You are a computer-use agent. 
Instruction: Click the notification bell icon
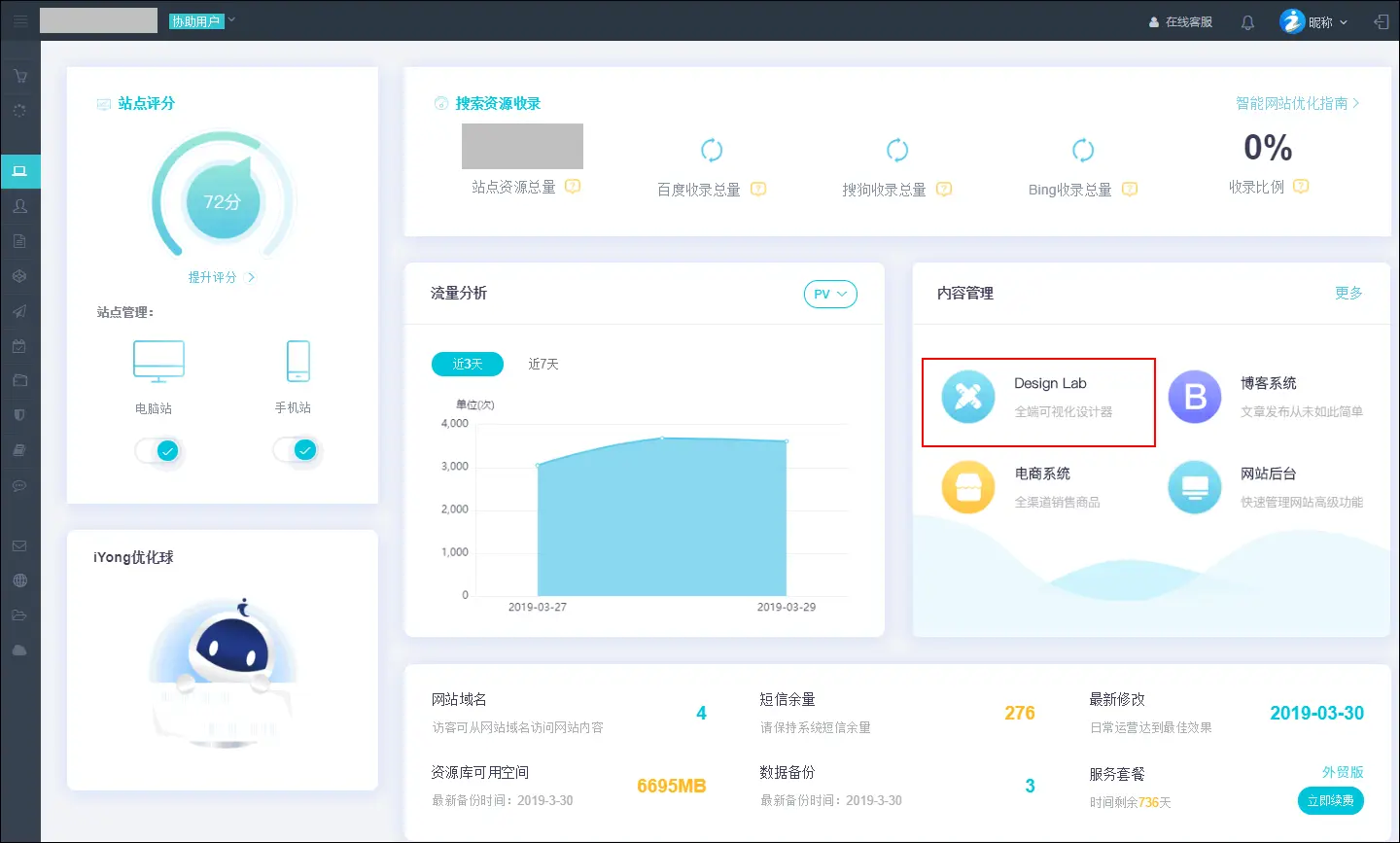1247,22
